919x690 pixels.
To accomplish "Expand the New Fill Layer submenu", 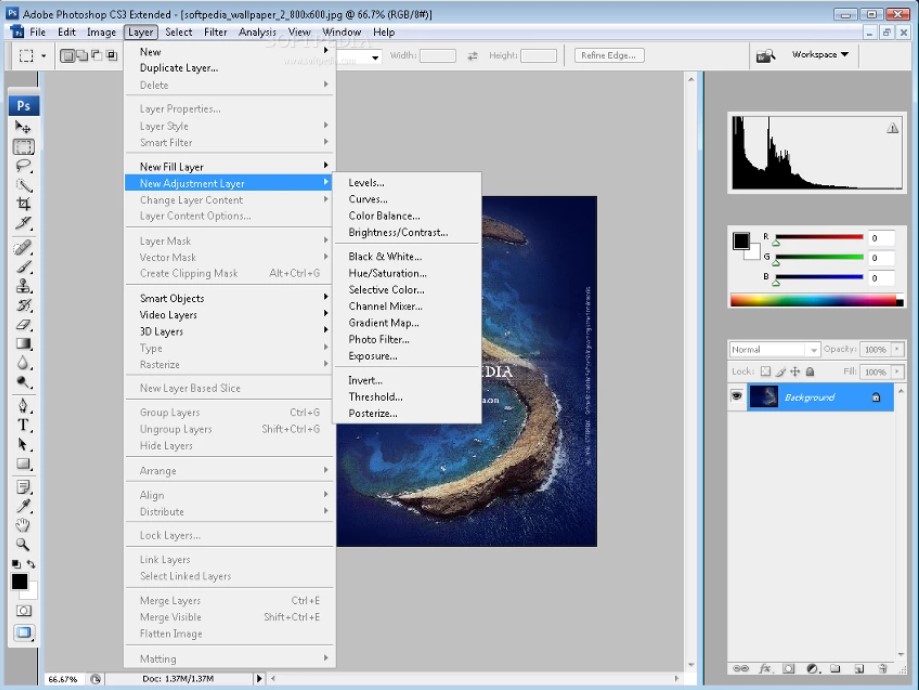I will click(170, 166).
